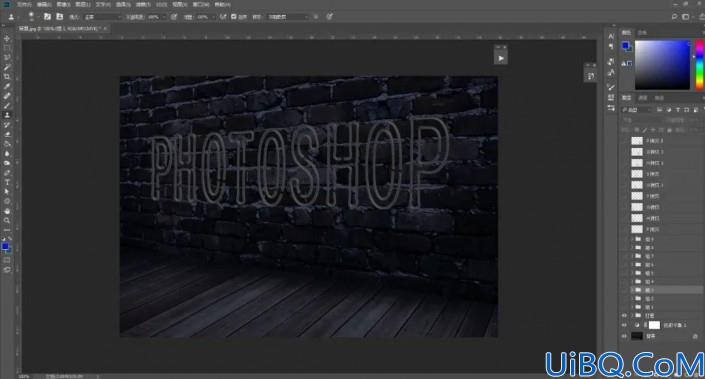Click the zoom percentage field in status bar
The image size is (705, 379).
pyautogui.click(x=23, y=376)
